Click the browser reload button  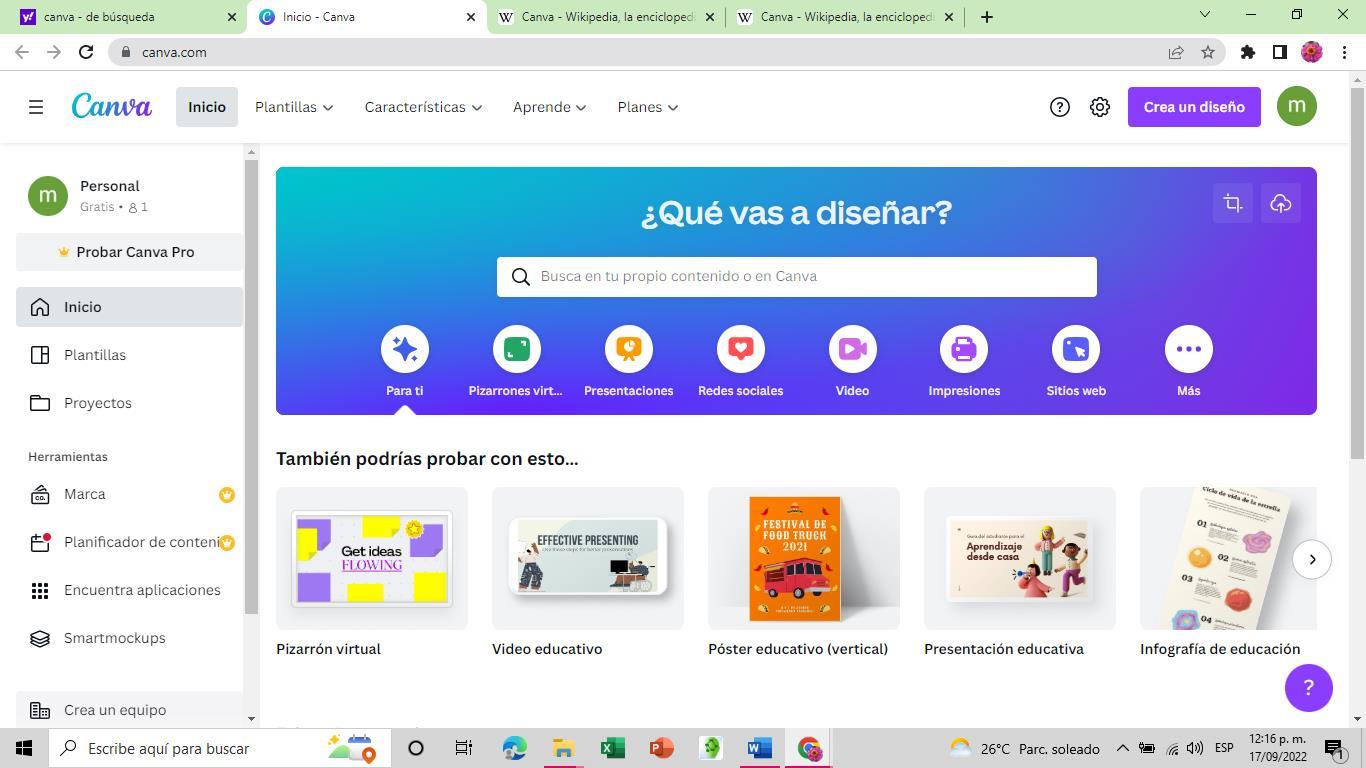click(86, 52)
